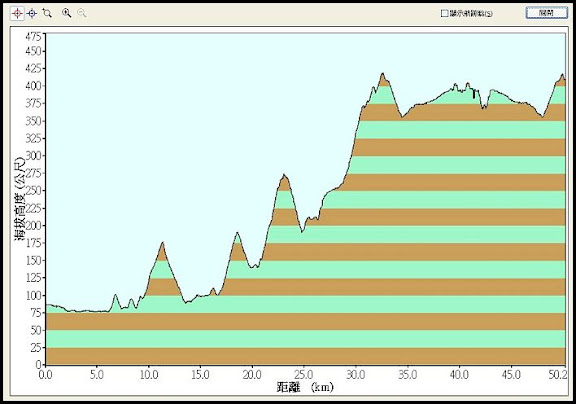Activate the zoom-to-selection box tool
The height and width of the screenshot is (404, 576).
47,13
